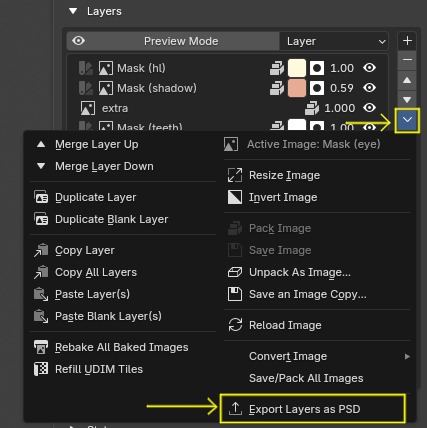The height and width of the screenshot is (428, 427).
Task: Select the Mask (shadow) layer name
Action: click(x=157, y=88)
